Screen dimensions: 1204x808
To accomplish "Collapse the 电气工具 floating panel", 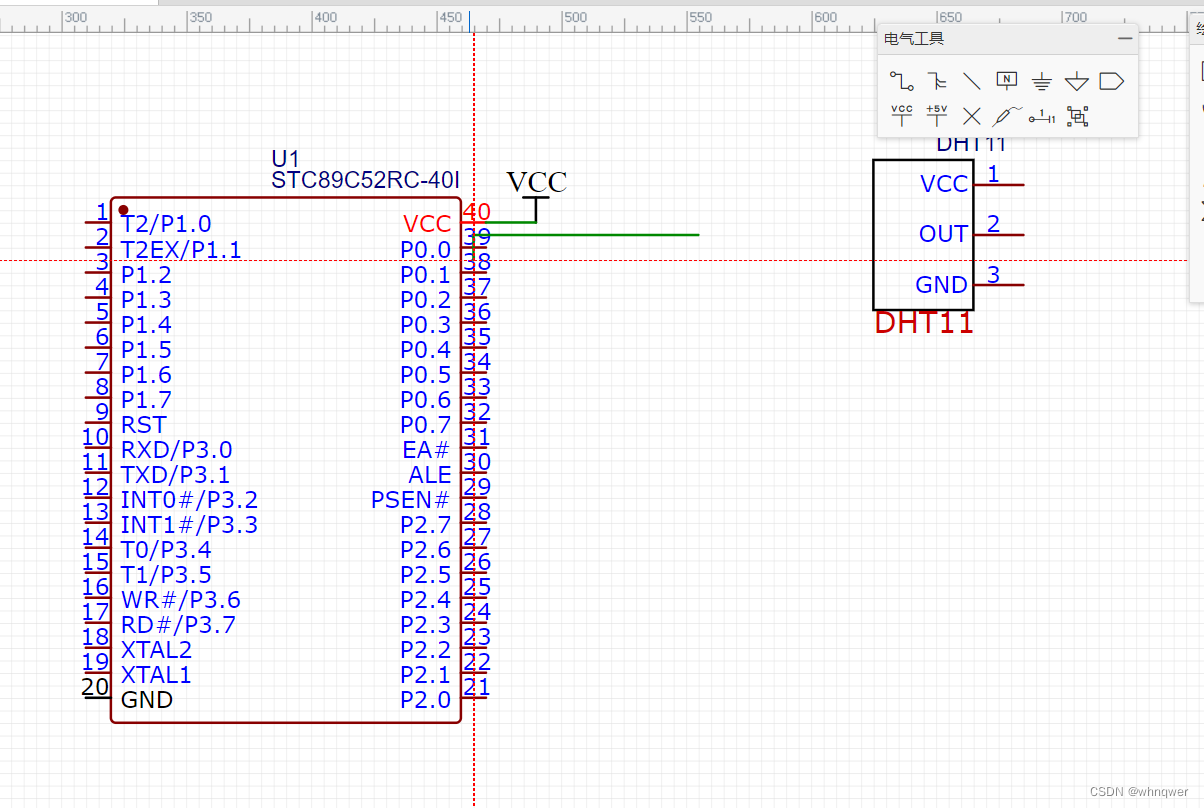I will [1125, 38].
